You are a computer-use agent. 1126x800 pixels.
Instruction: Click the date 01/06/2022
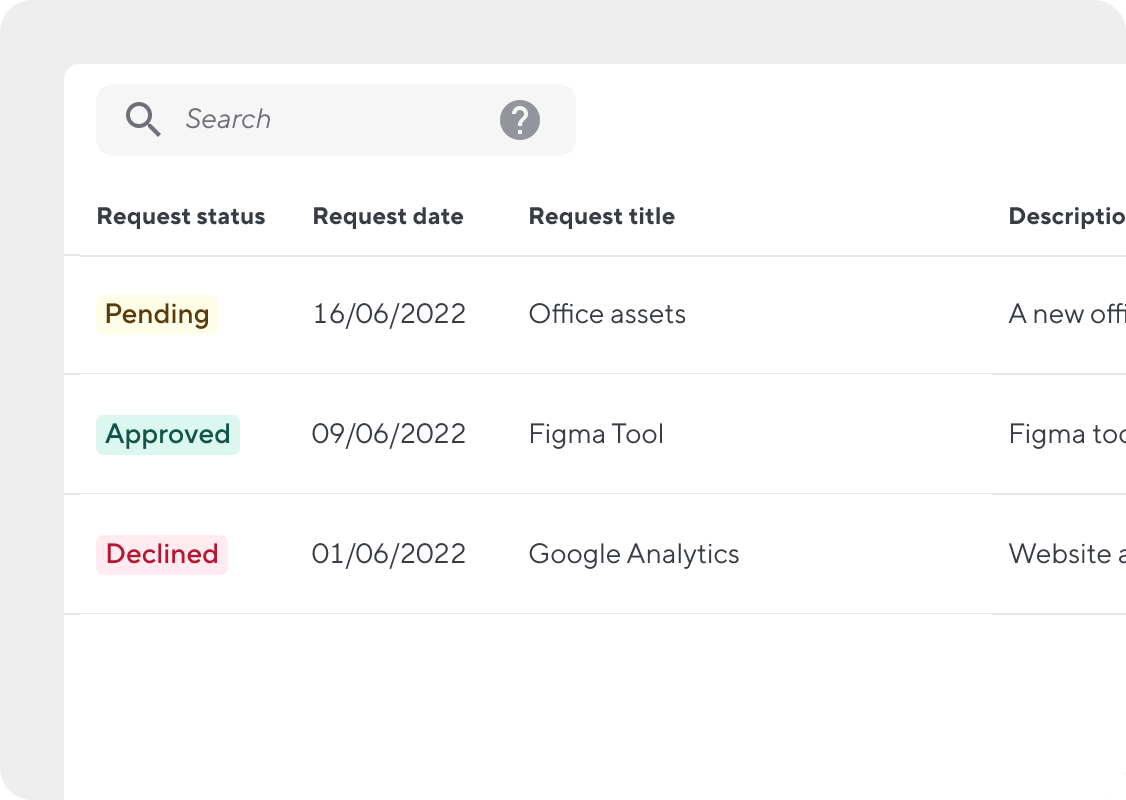coord(389,554)
